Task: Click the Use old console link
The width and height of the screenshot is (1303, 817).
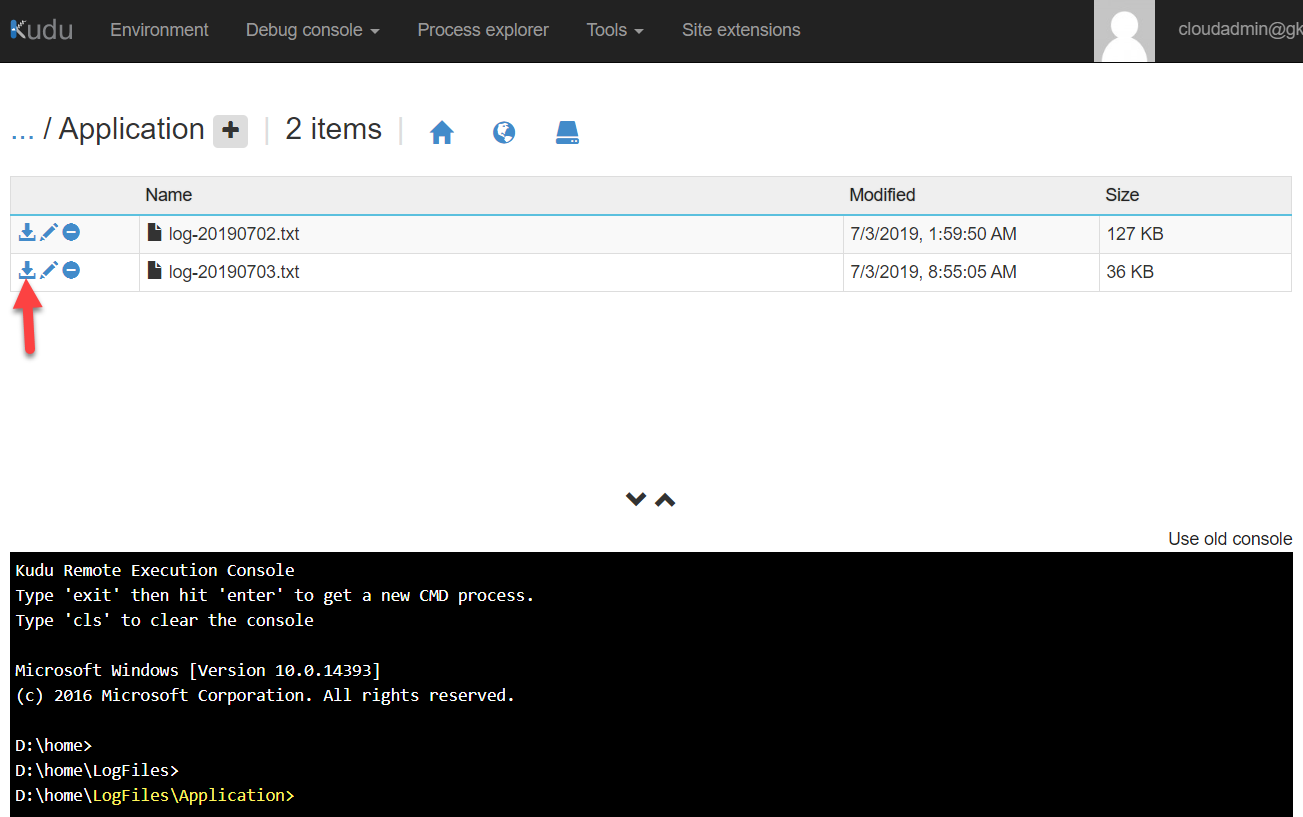Action: click(1229, 539)
